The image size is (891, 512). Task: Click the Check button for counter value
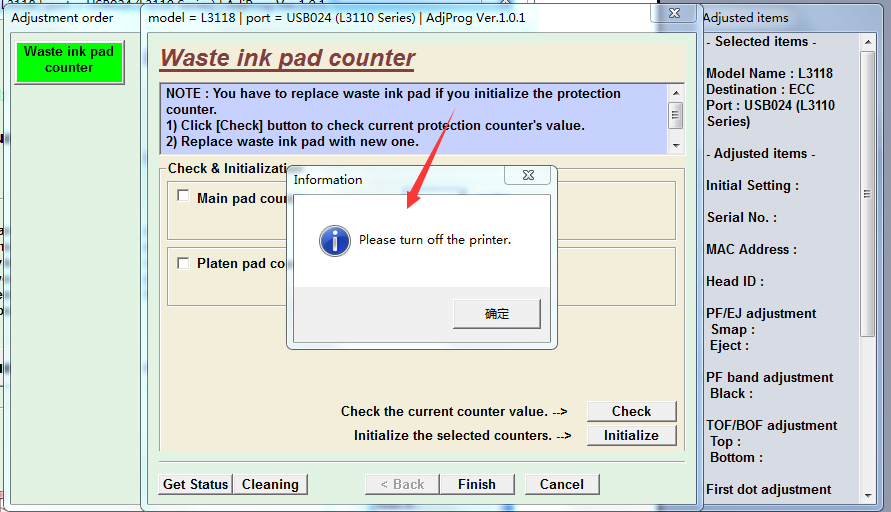click(631, 411)
